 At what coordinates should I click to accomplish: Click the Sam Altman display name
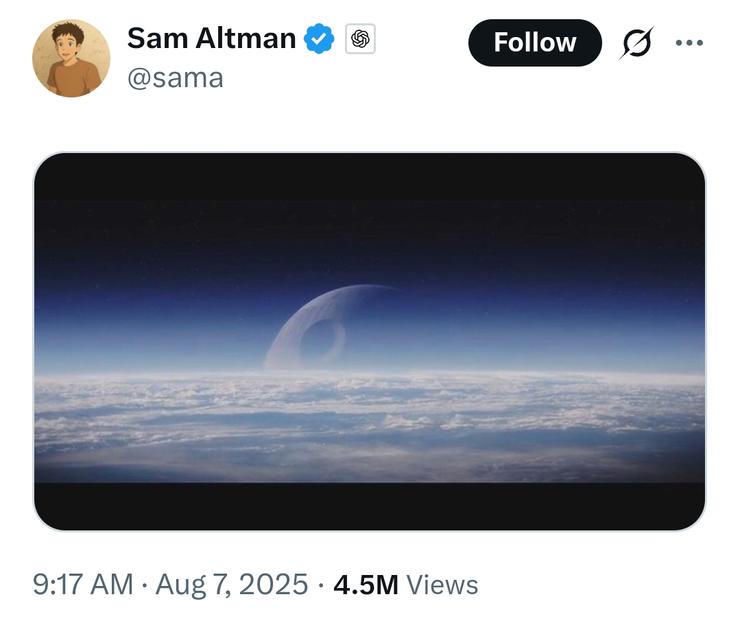point(211,40)
